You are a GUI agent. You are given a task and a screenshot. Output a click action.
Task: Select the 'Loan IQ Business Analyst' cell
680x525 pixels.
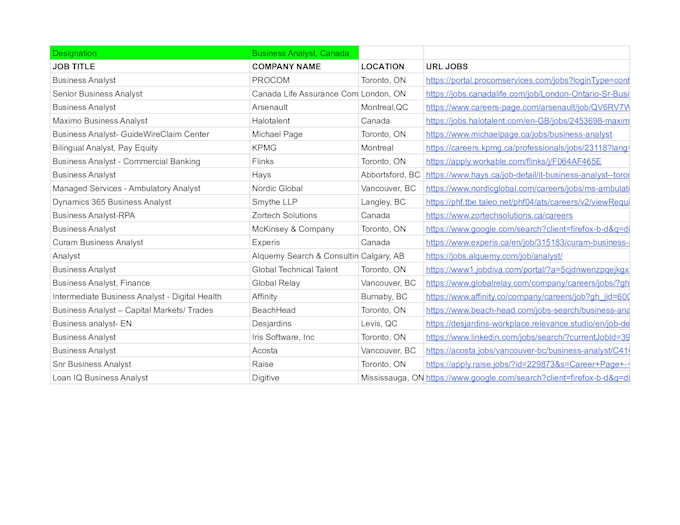(x=150, y=378)
